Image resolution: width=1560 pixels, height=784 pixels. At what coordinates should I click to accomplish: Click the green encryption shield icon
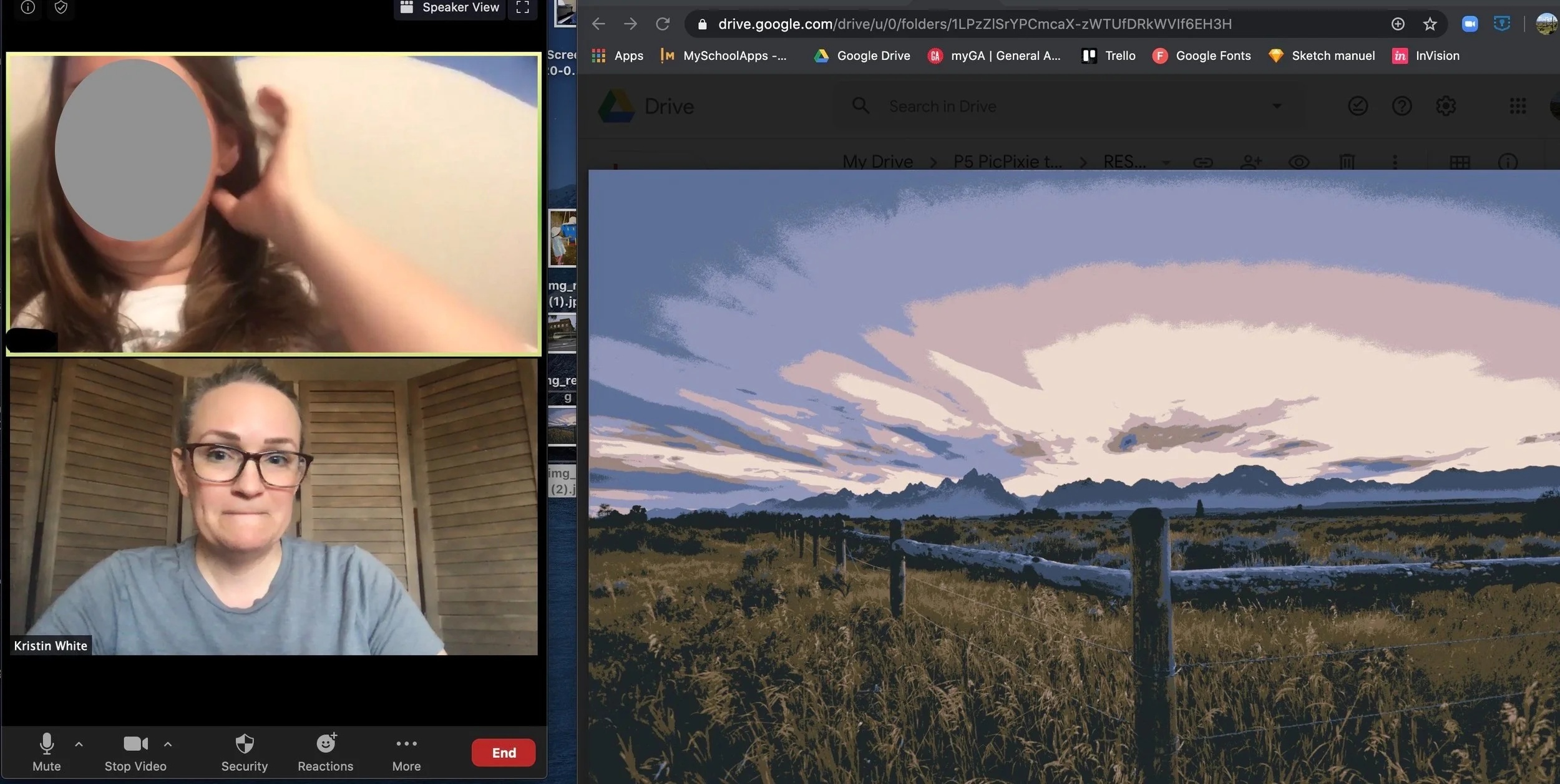pos(61,7)
